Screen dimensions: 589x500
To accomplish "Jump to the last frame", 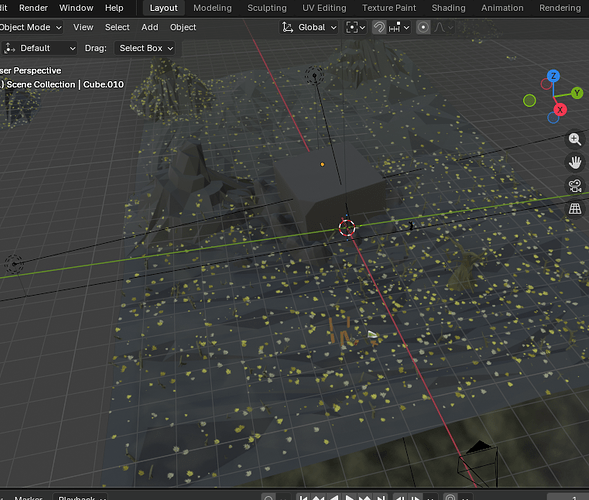I will pos(380,497).
